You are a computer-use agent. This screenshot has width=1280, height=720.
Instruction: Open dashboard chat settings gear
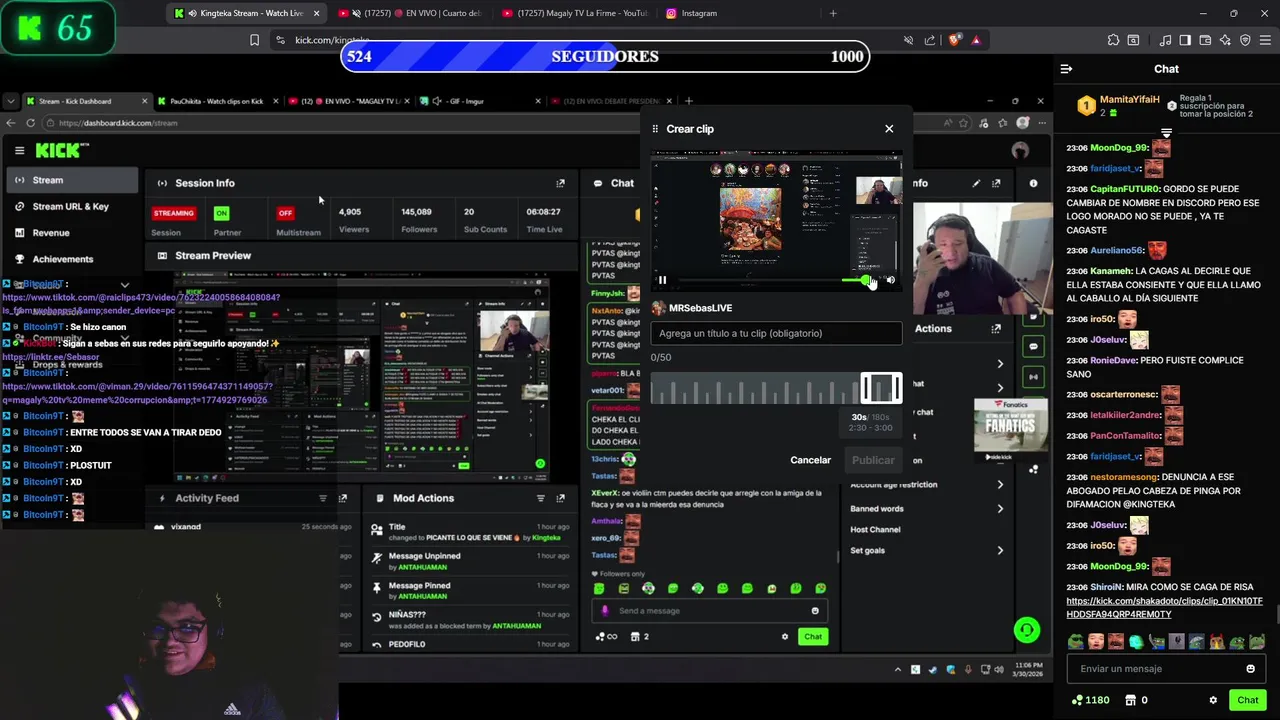tap(785, 637)
